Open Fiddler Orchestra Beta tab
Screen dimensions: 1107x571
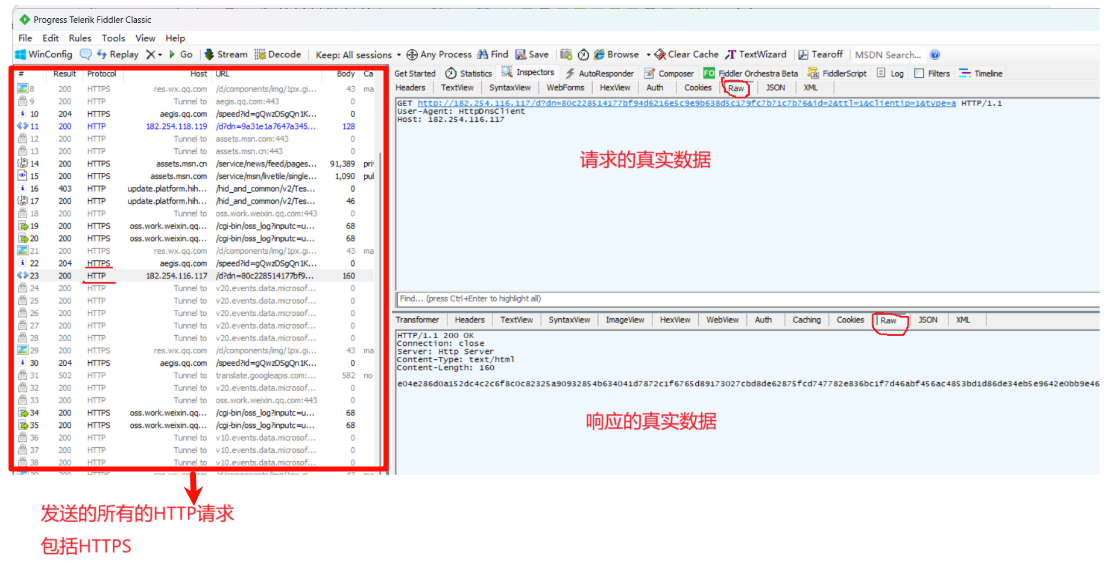[x=750, y=73]
